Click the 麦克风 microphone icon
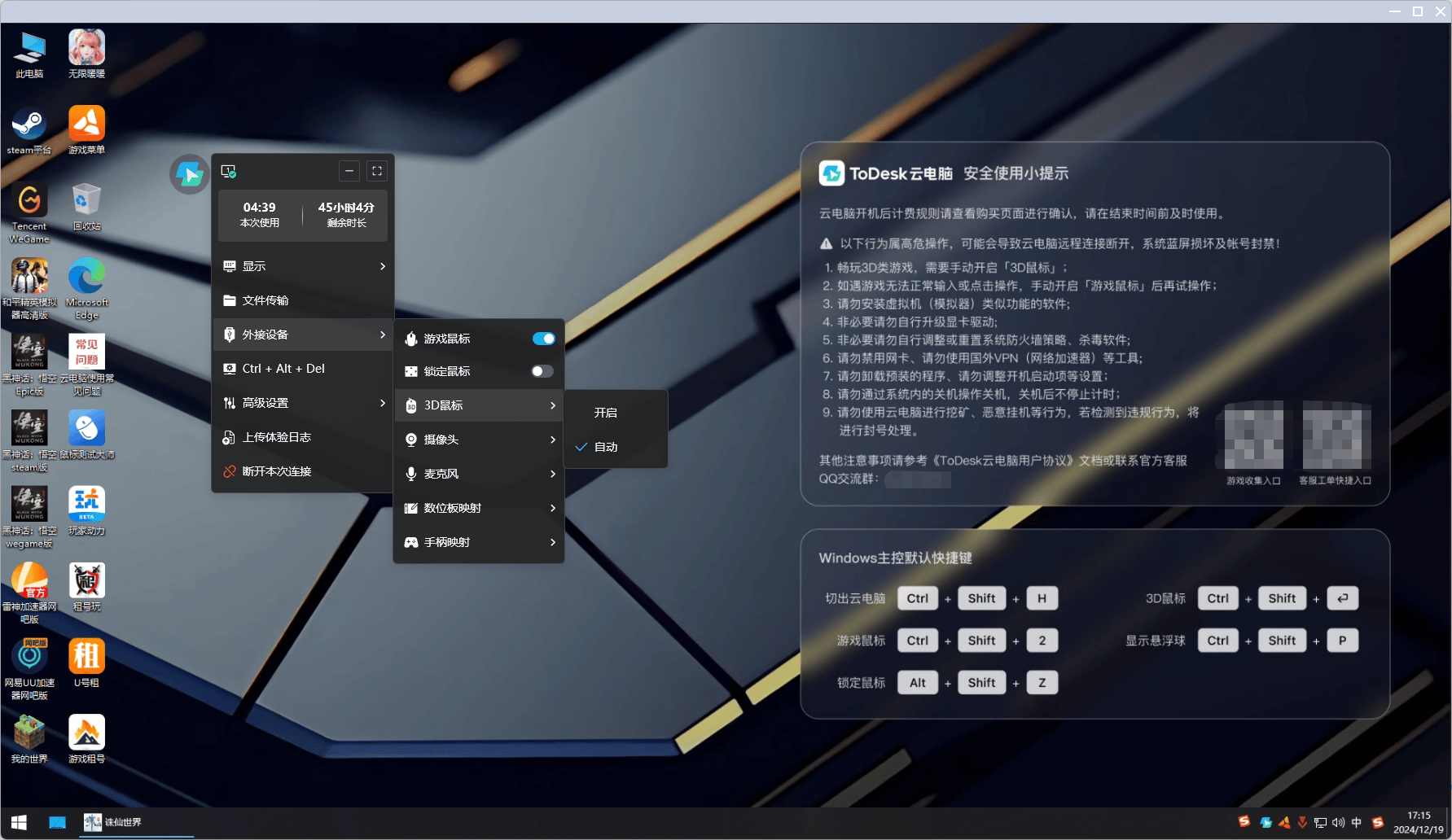 411,474
